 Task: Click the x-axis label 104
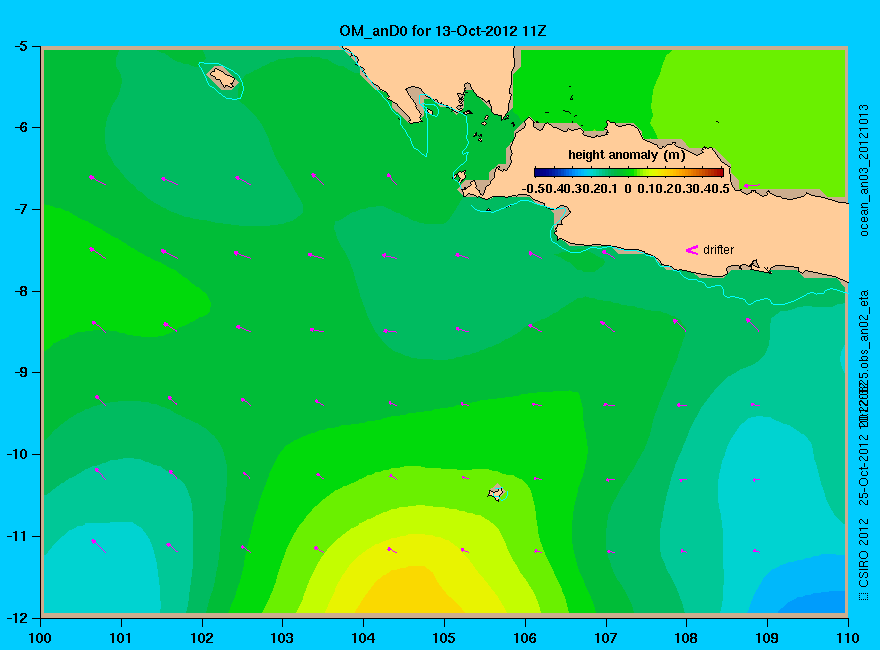[x=363, y=638]
